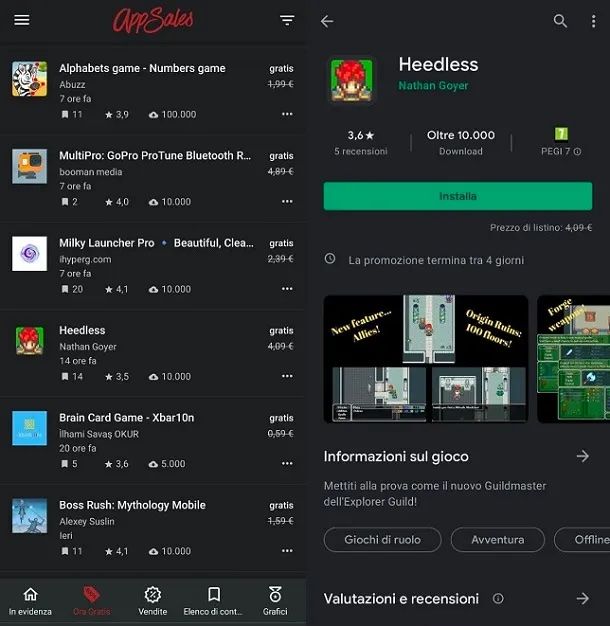The width and height of the screenshot is (610, 626).
Task: Open the first Heedless screenshot
Action: point(426,359)
